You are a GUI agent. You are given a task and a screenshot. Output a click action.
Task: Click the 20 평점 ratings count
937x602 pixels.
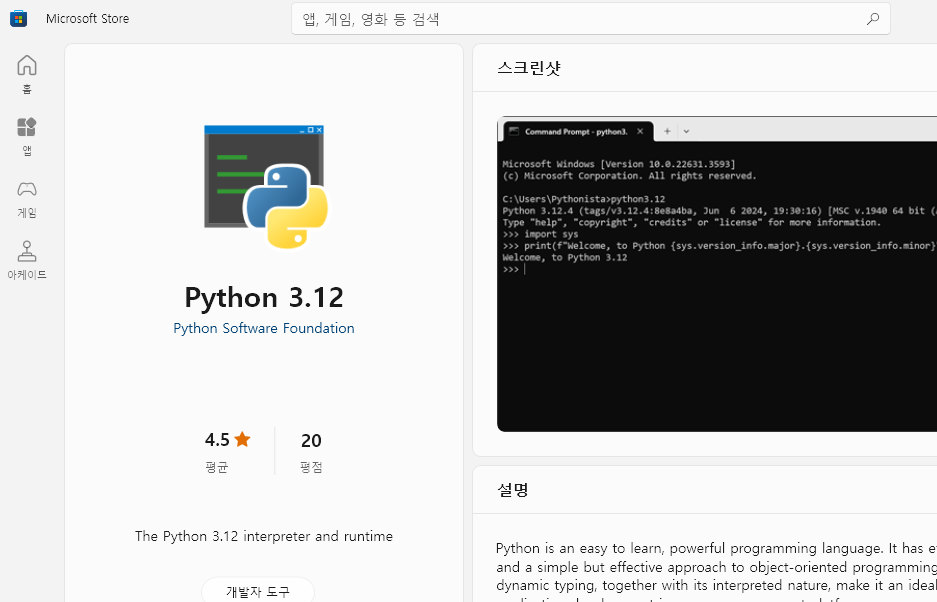pos(311,452)
